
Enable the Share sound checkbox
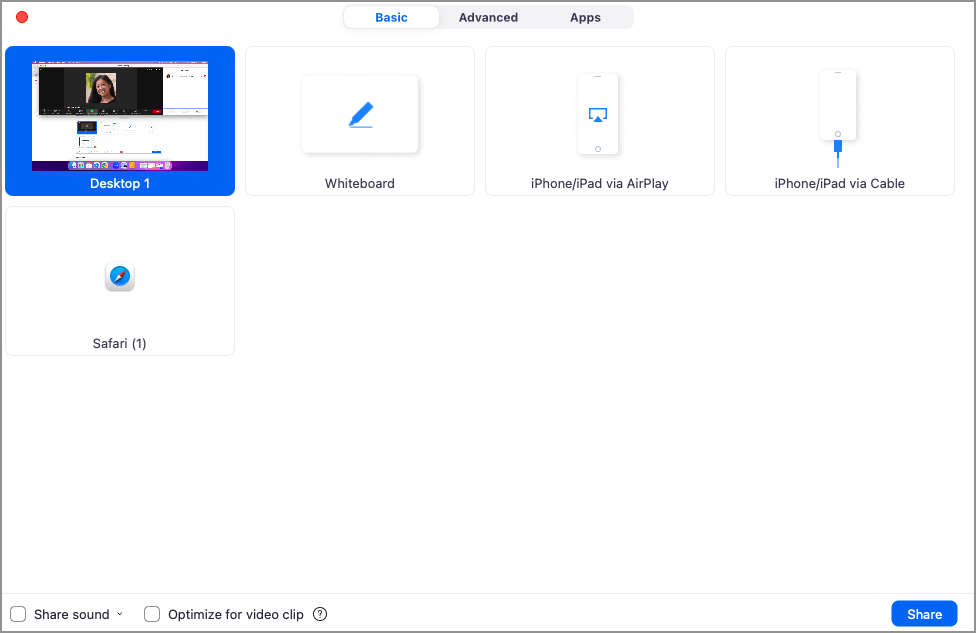pos(18,614)
